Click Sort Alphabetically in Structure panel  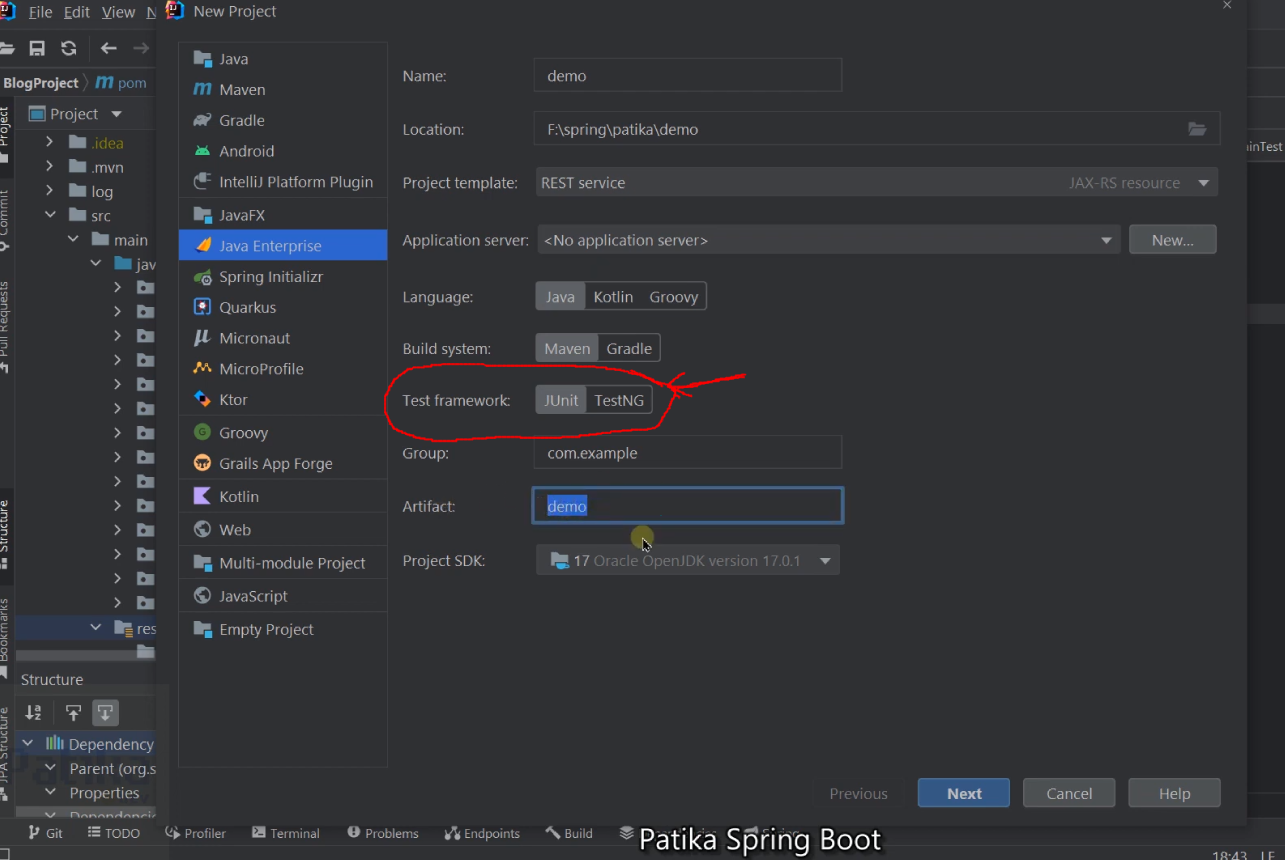[x=34, y=712]
